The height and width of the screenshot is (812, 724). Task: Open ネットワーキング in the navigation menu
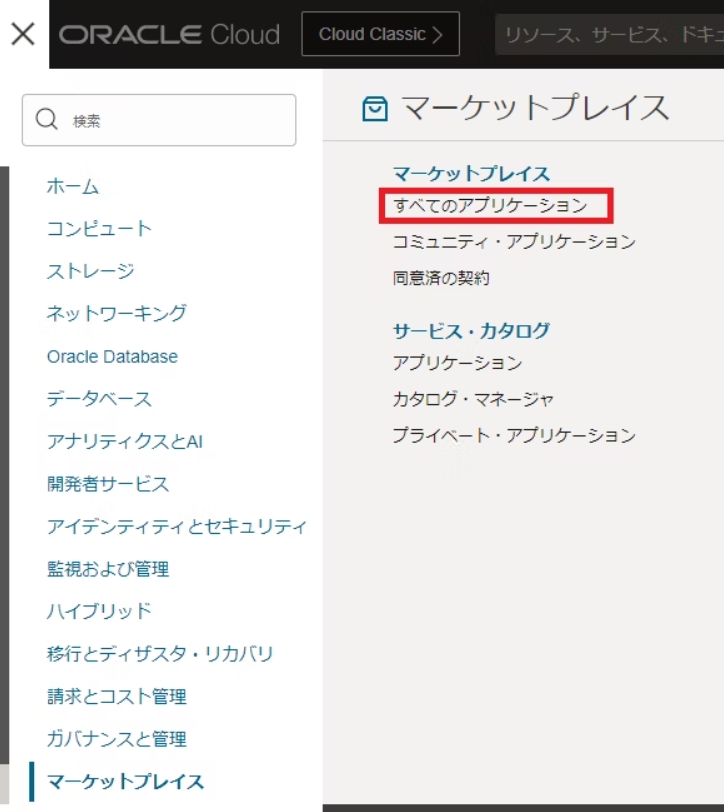click(x=116, y=313)
